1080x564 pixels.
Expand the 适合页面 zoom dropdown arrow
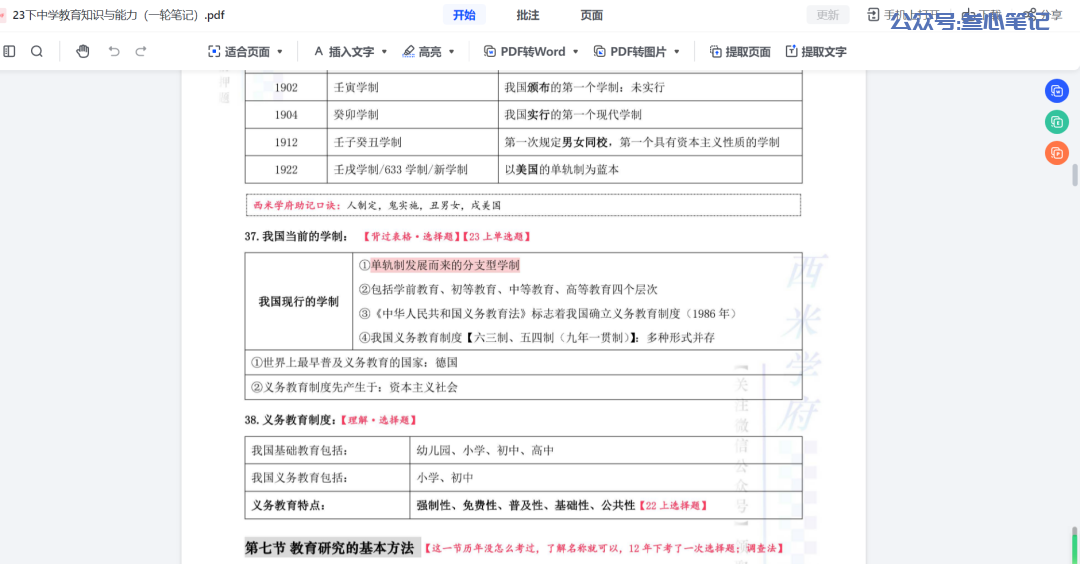280,52
